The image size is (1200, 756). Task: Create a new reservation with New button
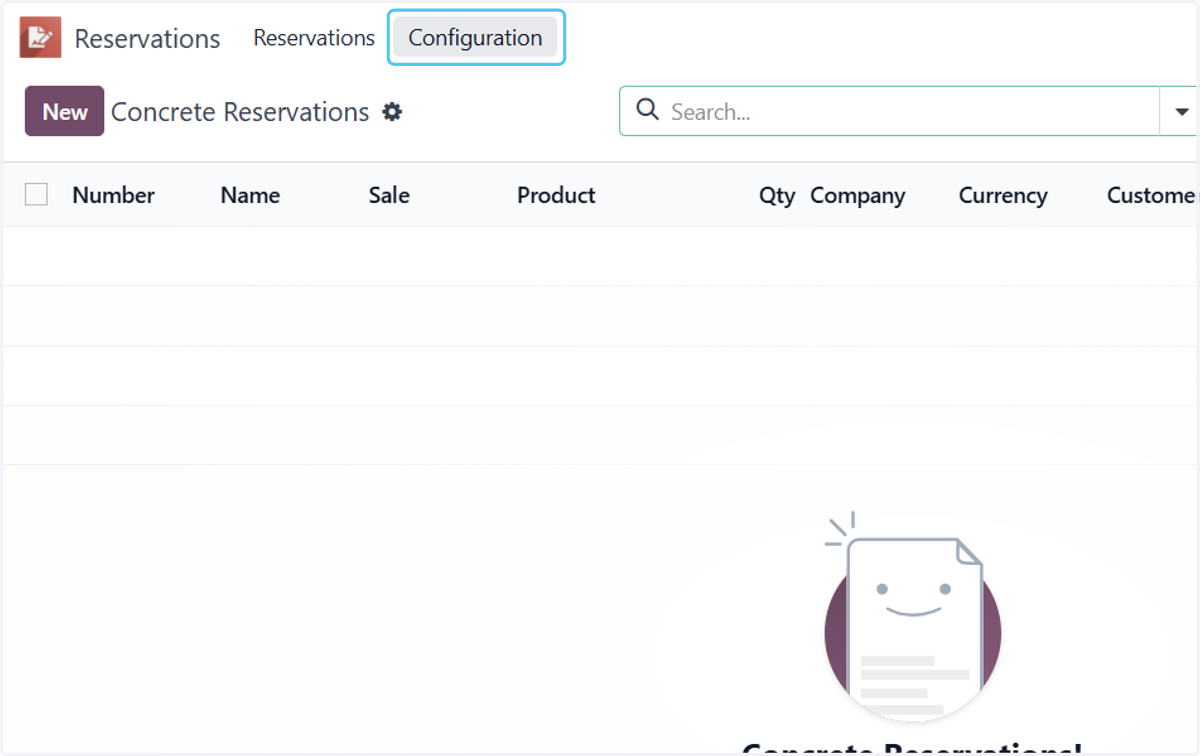tap(65, 111)
